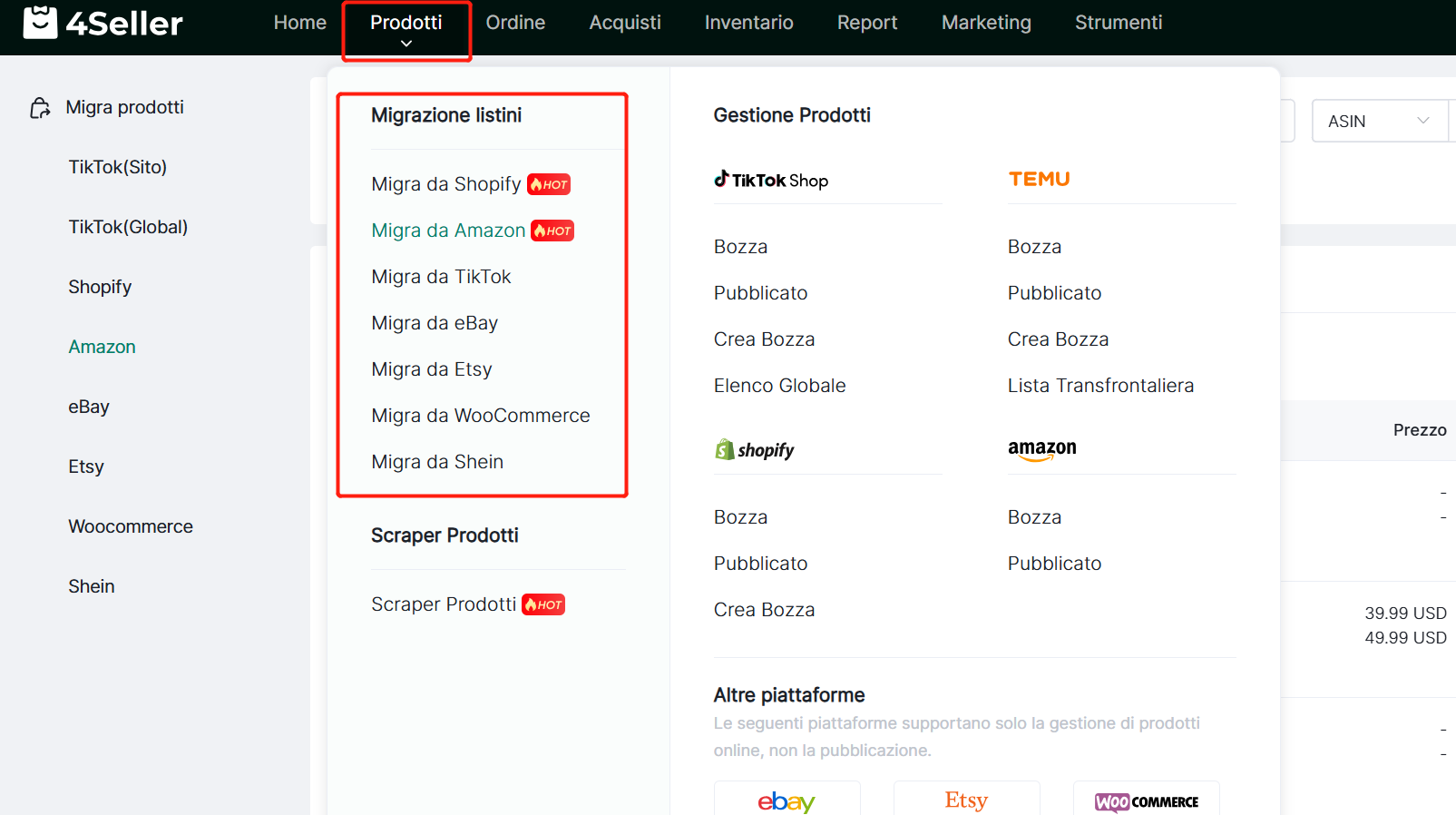Select Shein in the sidebar

pyautogui.click(x=92, y=586)
